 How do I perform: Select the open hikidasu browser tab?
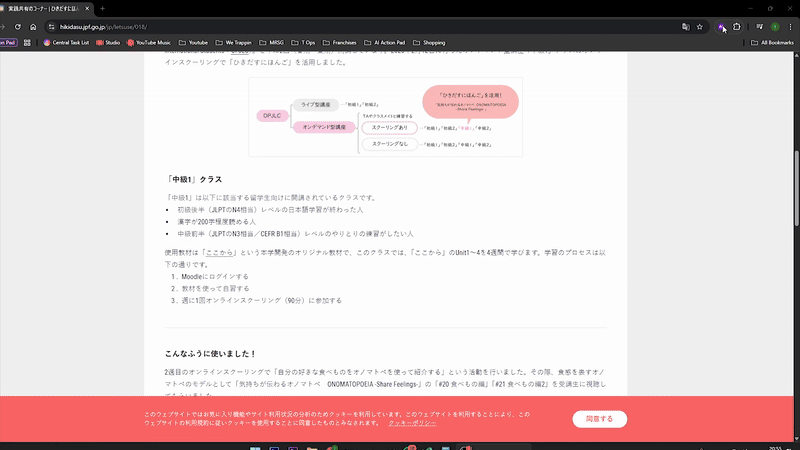click(45, 8)
